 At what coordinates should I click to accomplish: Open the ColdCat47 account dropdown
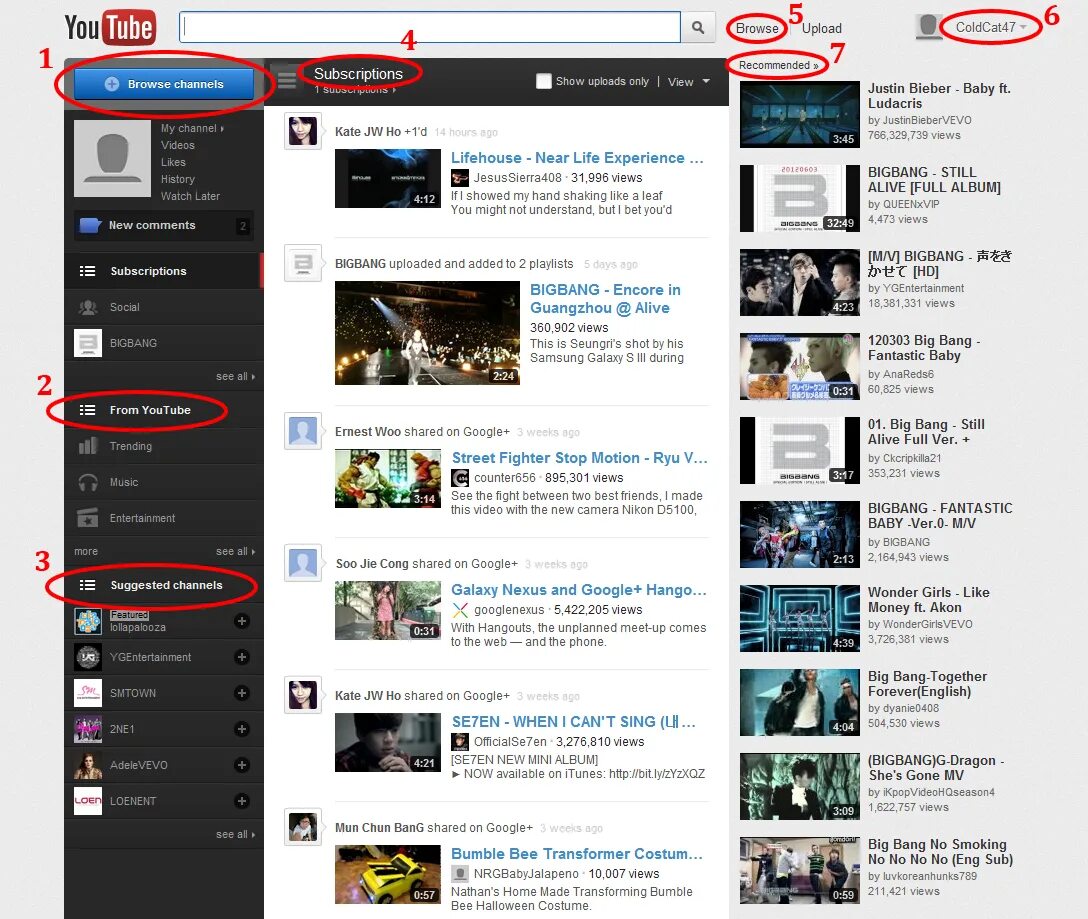coord(990,27)
